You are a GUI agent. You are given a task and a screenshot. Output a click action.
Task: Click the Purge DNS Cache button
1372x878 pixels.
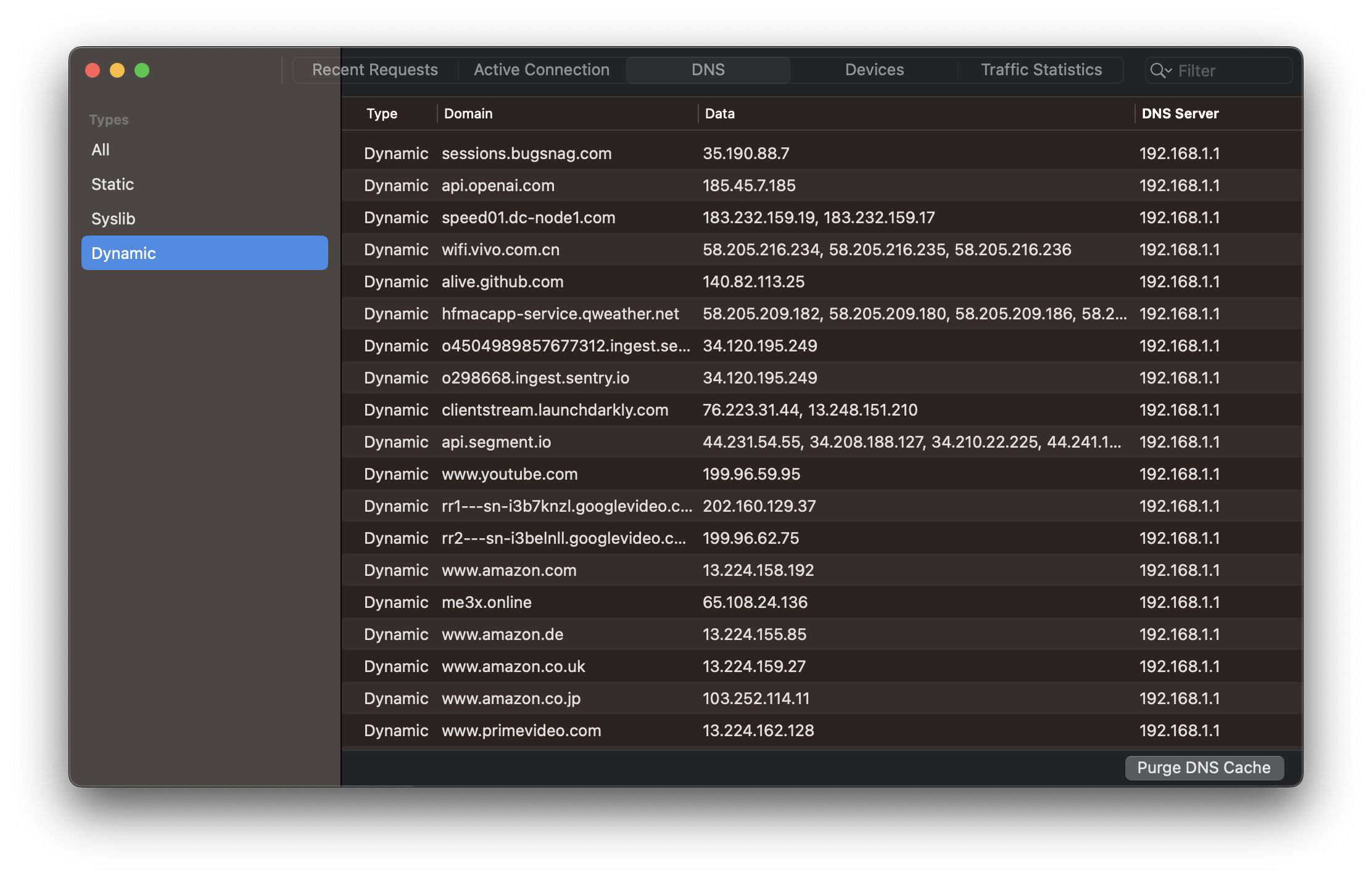click(x=1204, y=768)
